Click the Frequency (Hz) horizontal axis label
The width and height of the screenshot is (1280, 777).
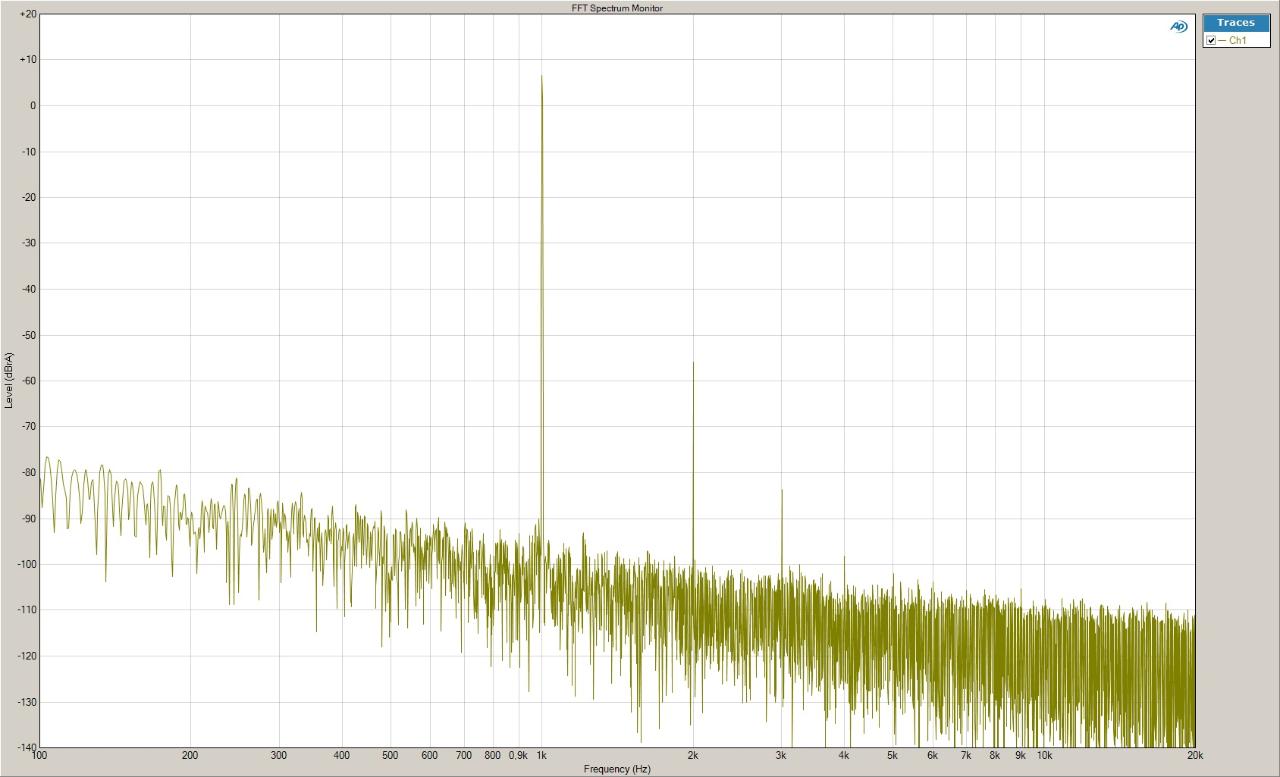click(x=617, y=769)
